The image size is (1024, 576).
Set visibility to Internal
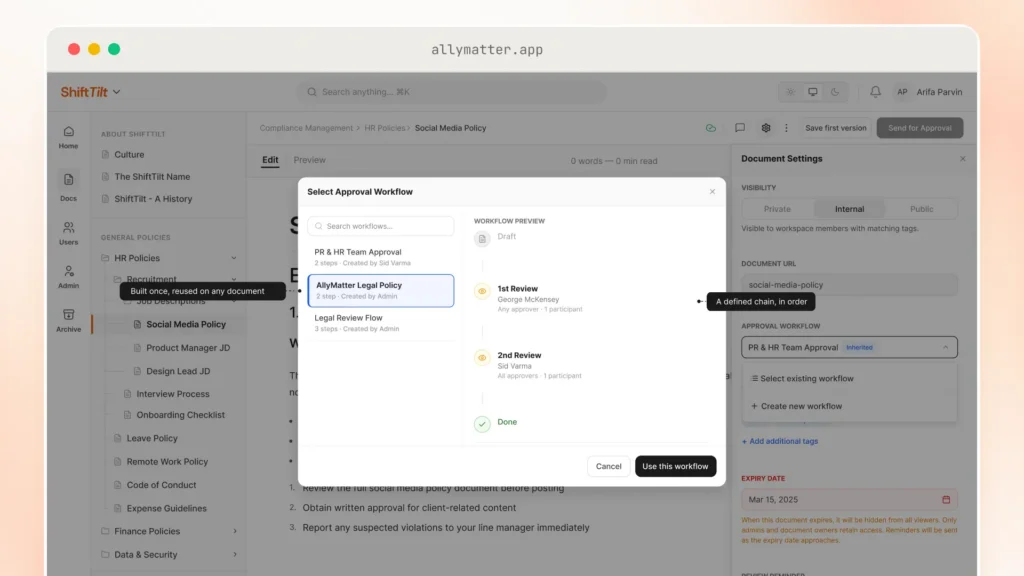pyautogui.click(x=850, y=209)
